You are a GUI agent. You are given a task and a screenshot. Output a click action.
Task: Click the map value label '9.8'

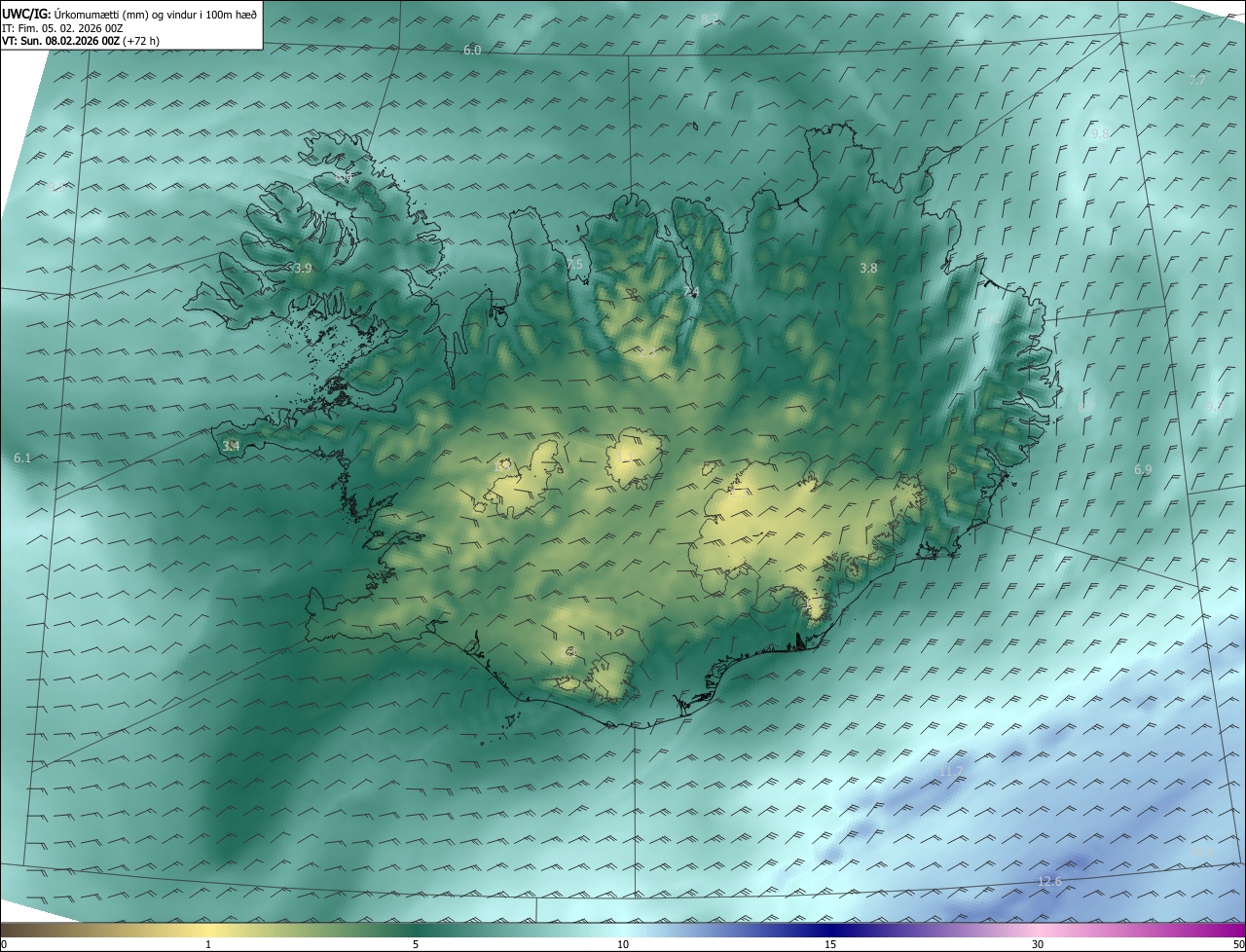pyautogui.click(x=1100, y=134)
